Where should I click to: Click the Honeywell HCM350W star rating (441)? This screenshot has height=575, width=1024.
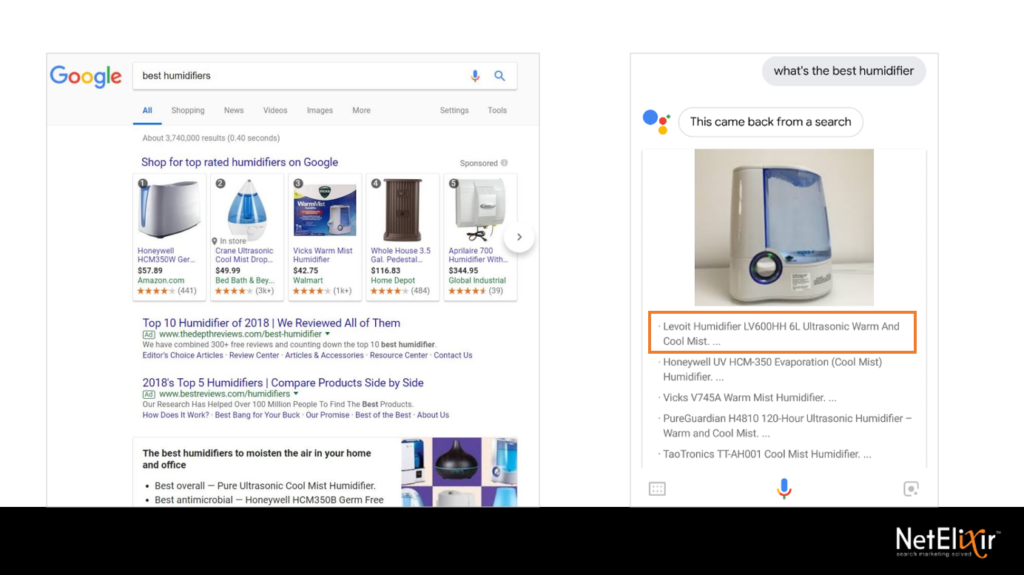tap(167, 291)
